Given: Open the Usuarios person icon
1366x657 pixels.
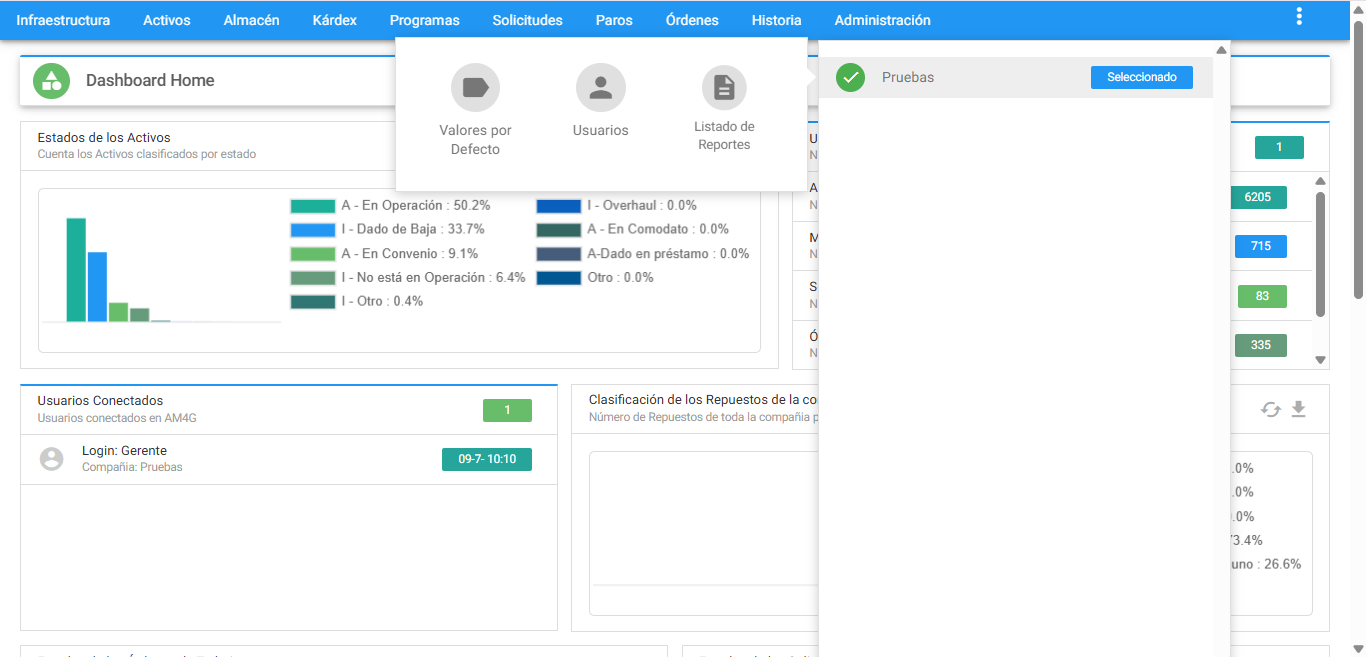Looking at the screenshot, I should (x=601, y=88).
